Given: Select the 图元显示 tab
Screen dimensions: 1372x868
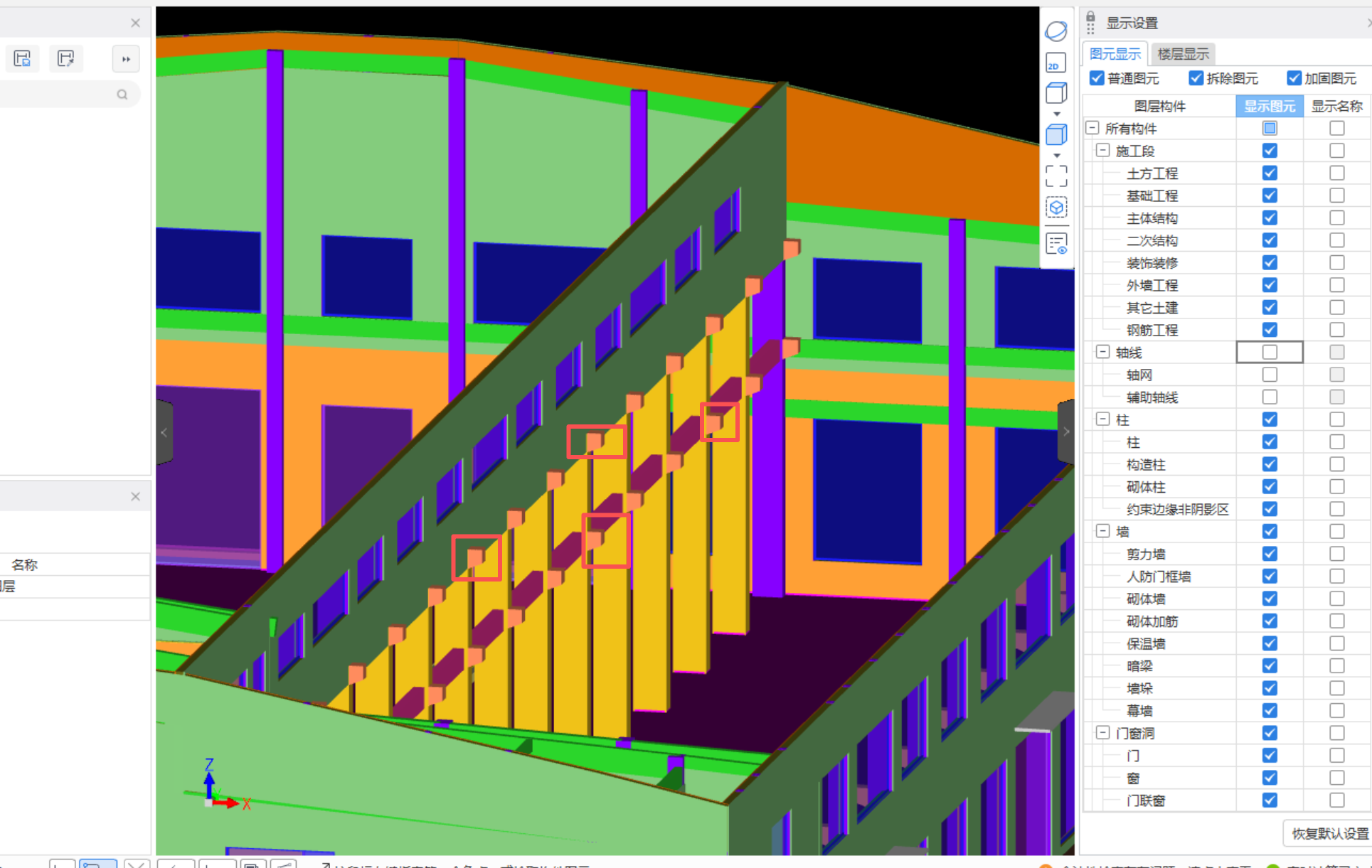Looking at the screenshot, I should pyautogui.click(x=1115, y=54).
